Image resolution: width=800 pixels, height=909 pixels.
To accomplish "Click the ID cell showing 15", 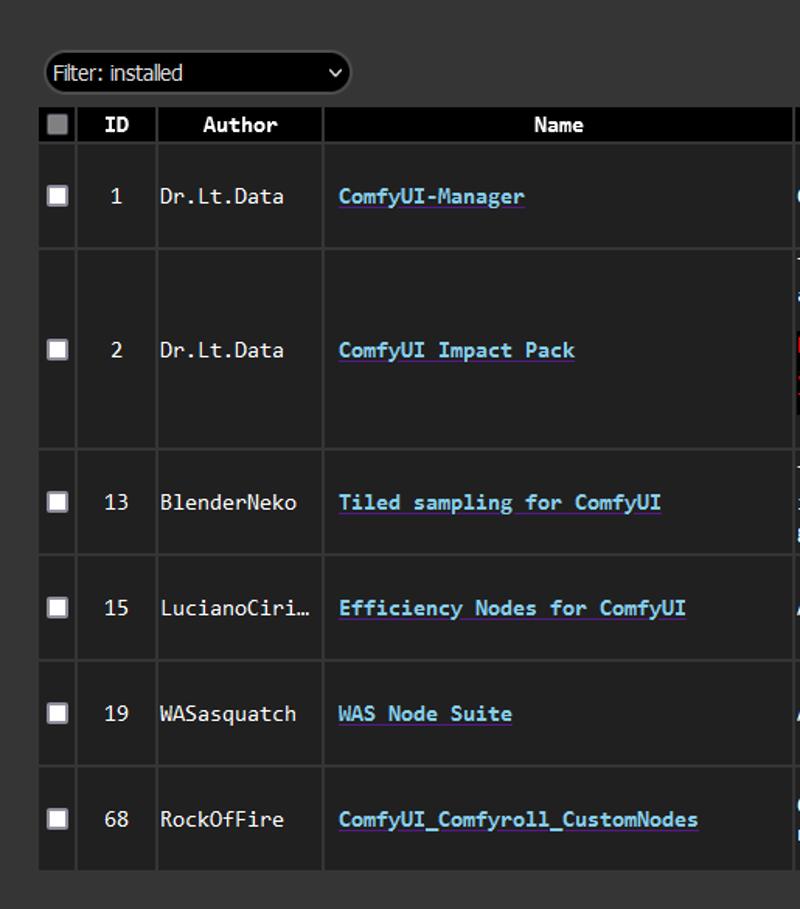I will point(117,608).
